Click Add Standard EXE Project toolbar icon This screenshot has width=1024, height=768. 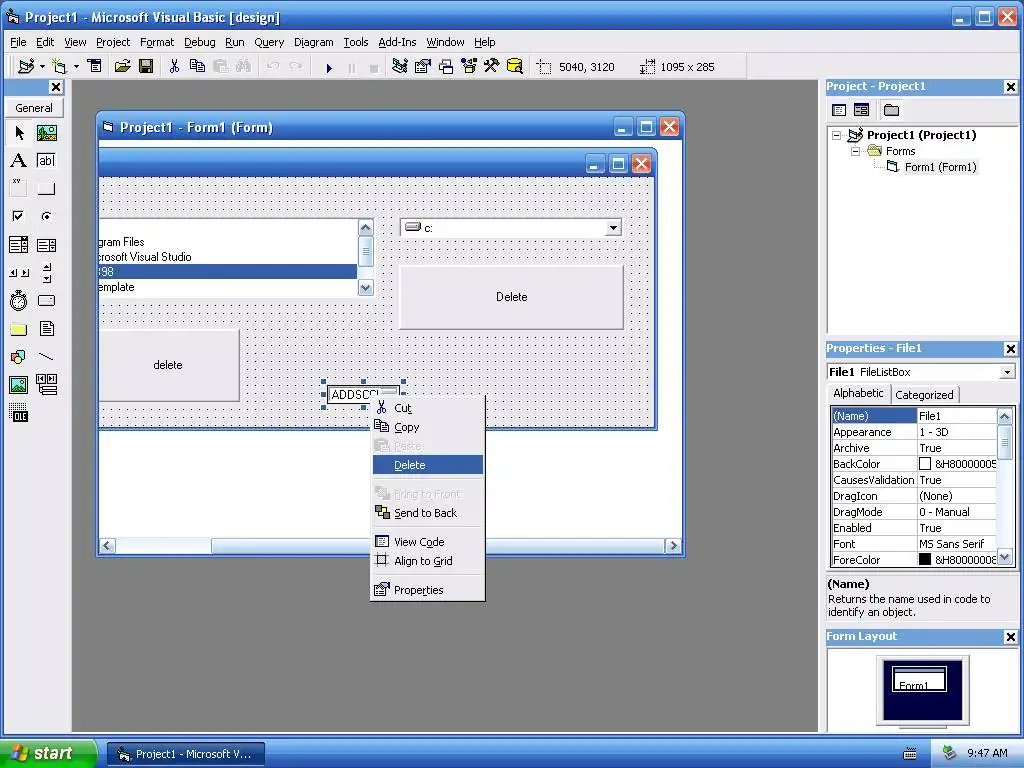click(26, 66)
